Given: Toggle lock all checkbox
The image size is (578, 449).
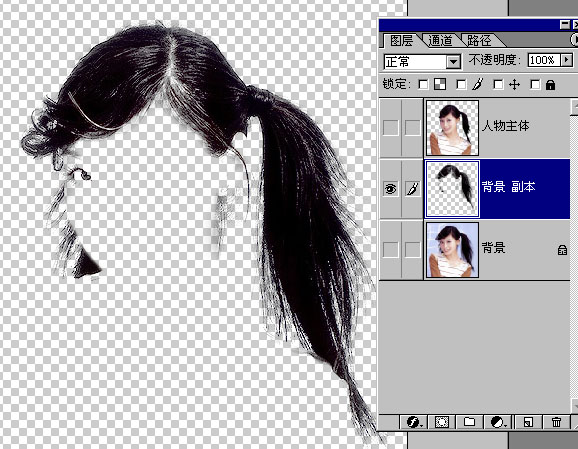Looking at the screenshot, I should coord(535,85).
